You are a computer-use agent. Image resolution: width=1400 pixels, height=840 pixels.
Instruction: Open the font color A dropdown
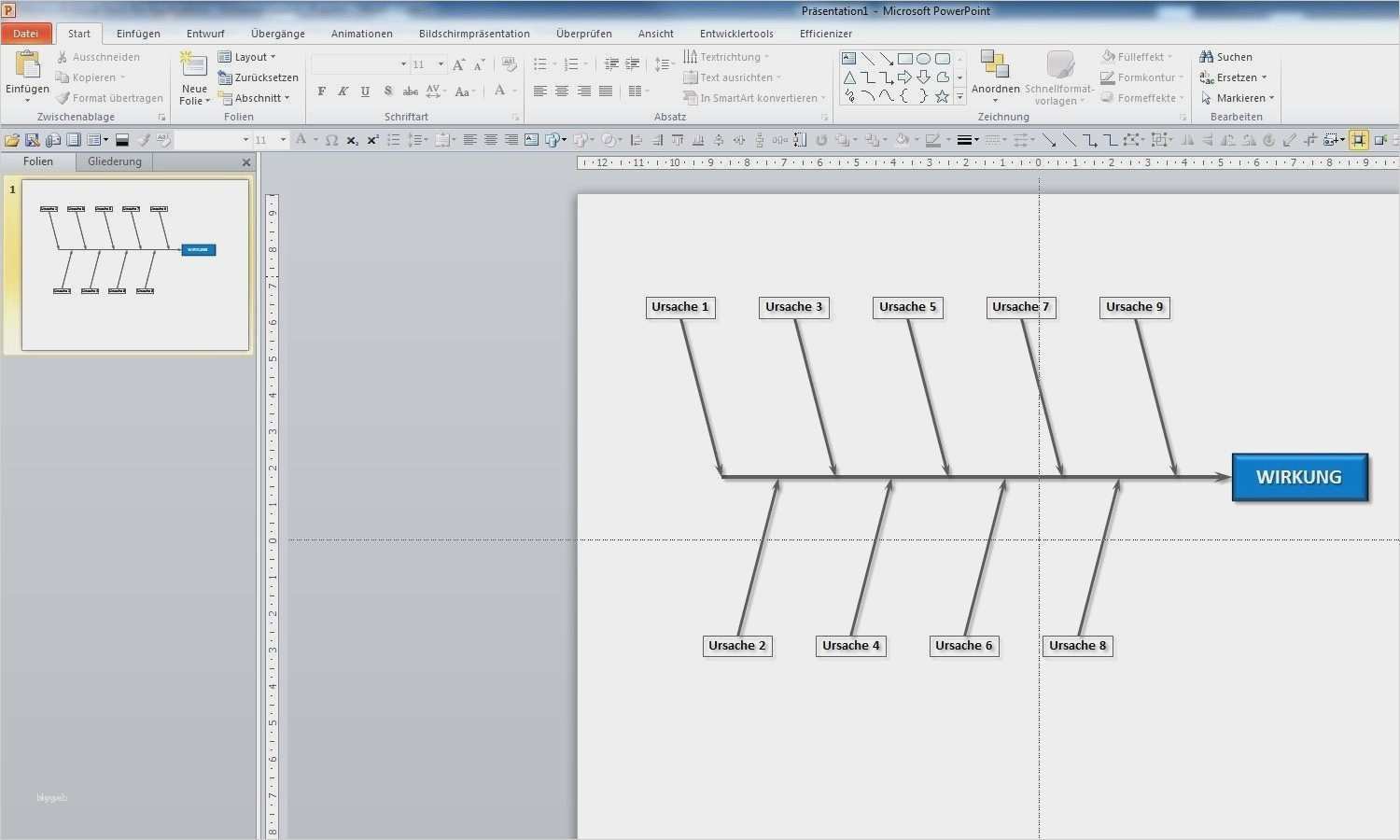tap(514, 91)
